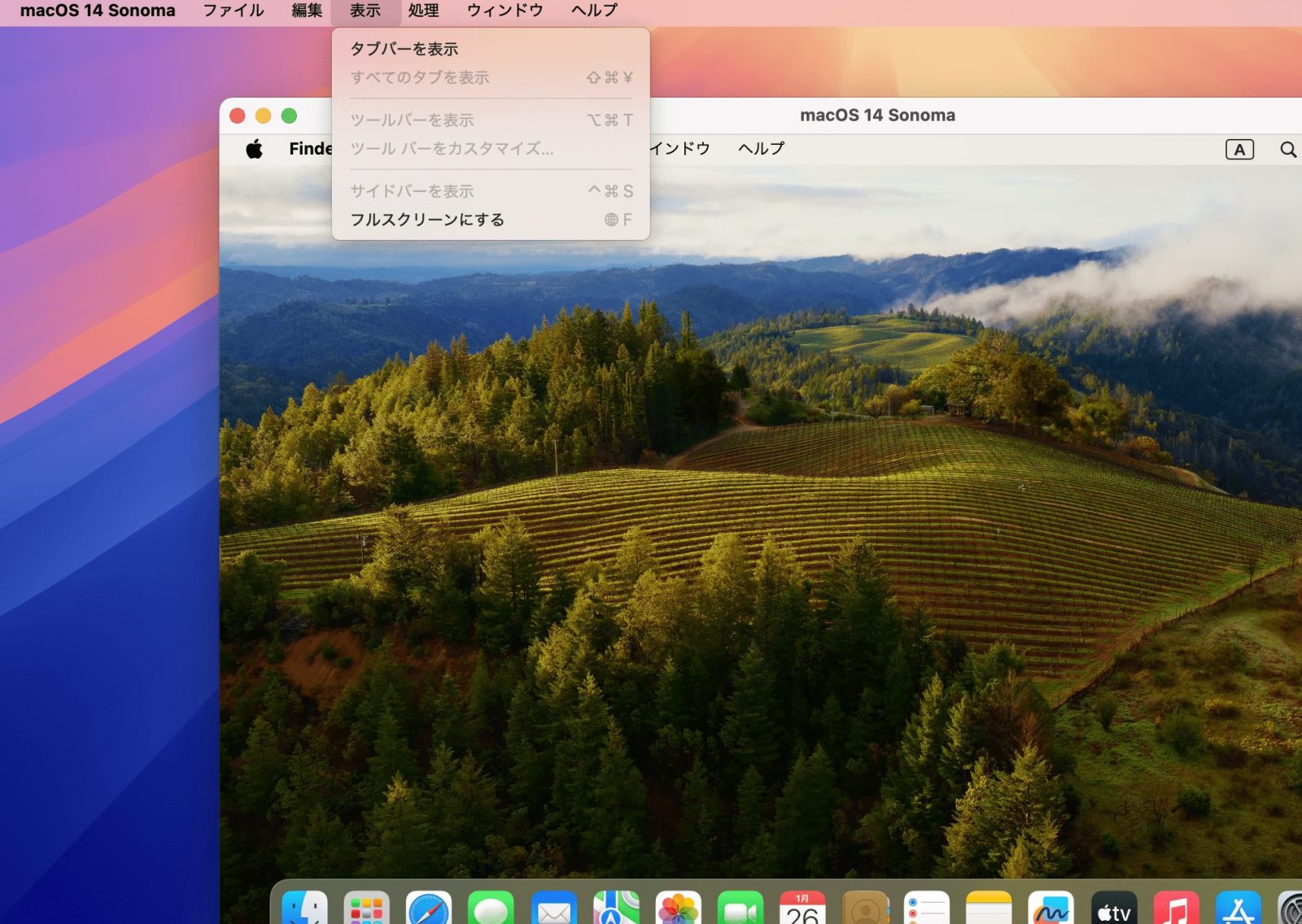Launch Safari from the dock
The height and width of the screenshot is (924, 1302).
429,908
